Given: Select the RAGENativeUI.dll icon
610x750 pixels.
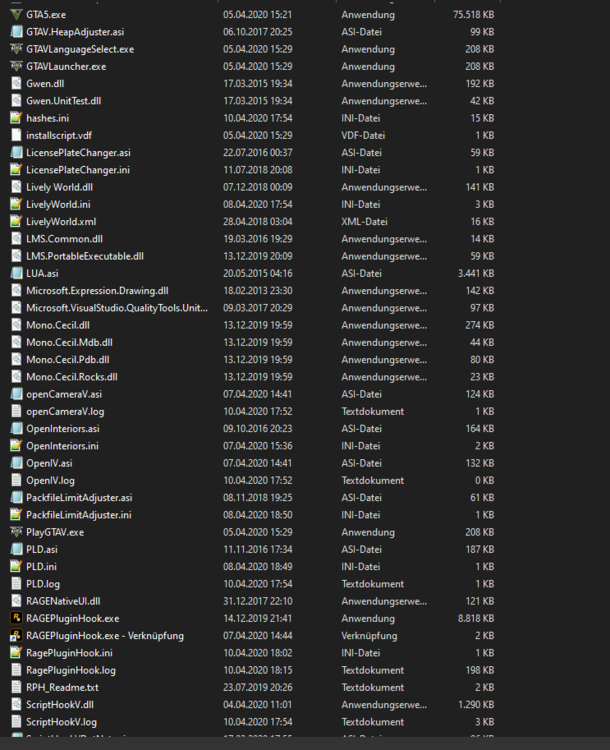Looking at the screenshot, I should click(x=16, y=601).
